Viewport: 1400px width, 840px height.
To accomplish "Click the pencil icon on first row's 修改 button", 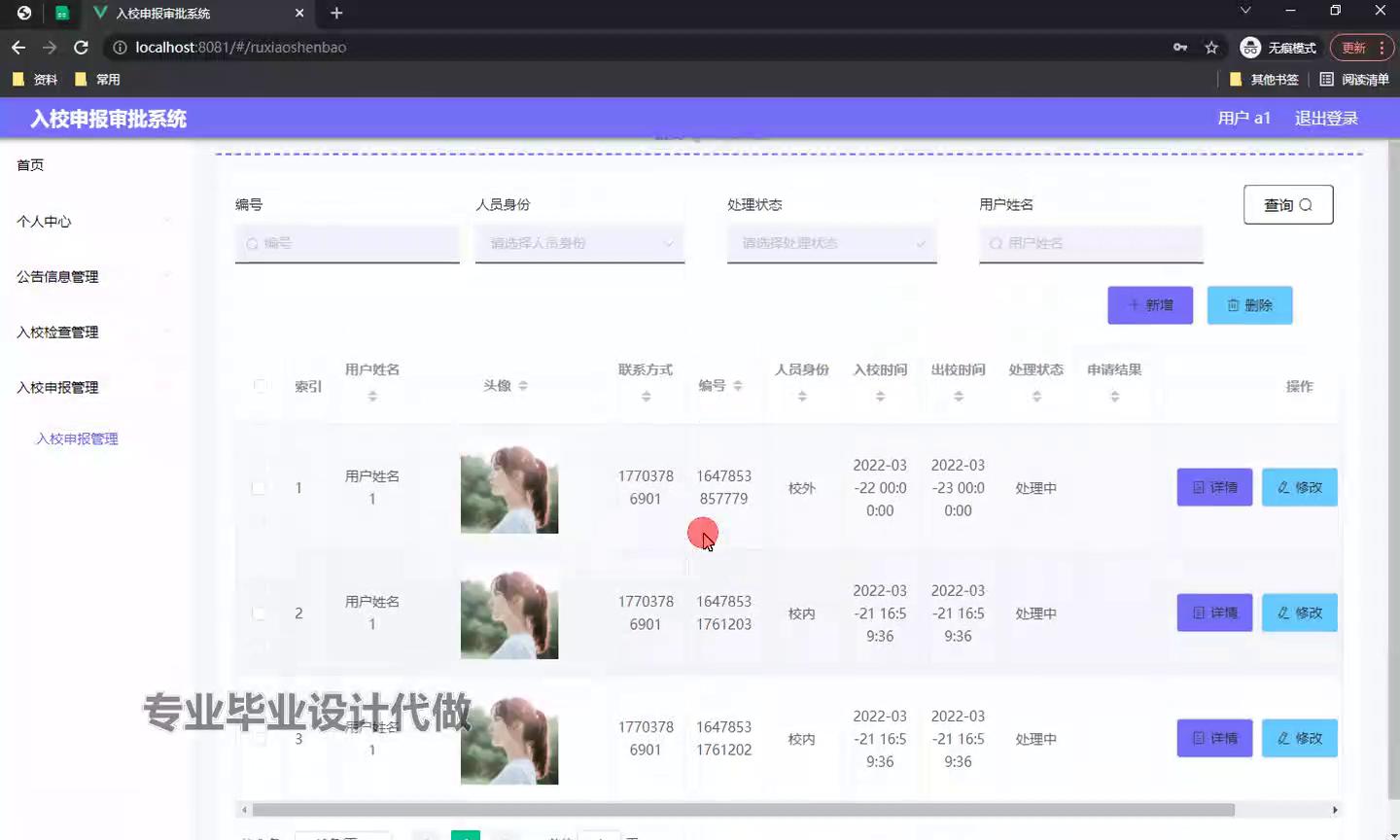I will pyautogui.click(x=1285, y=487).
